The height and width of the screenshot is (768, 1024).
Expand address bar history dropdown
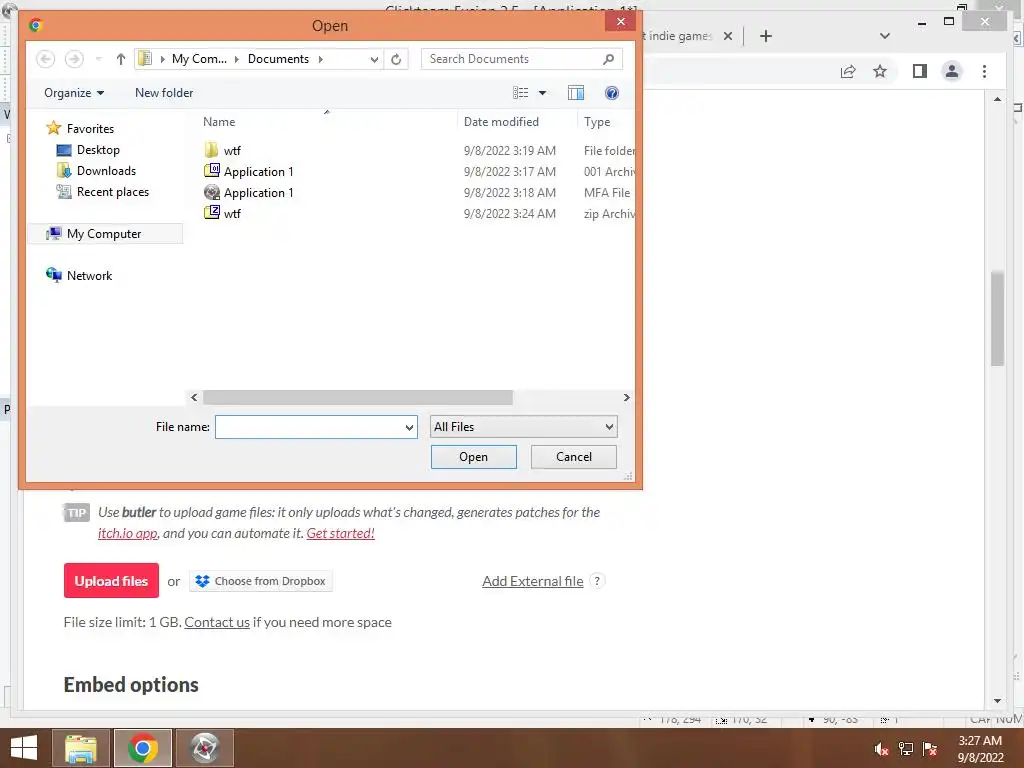click(374, 59)
